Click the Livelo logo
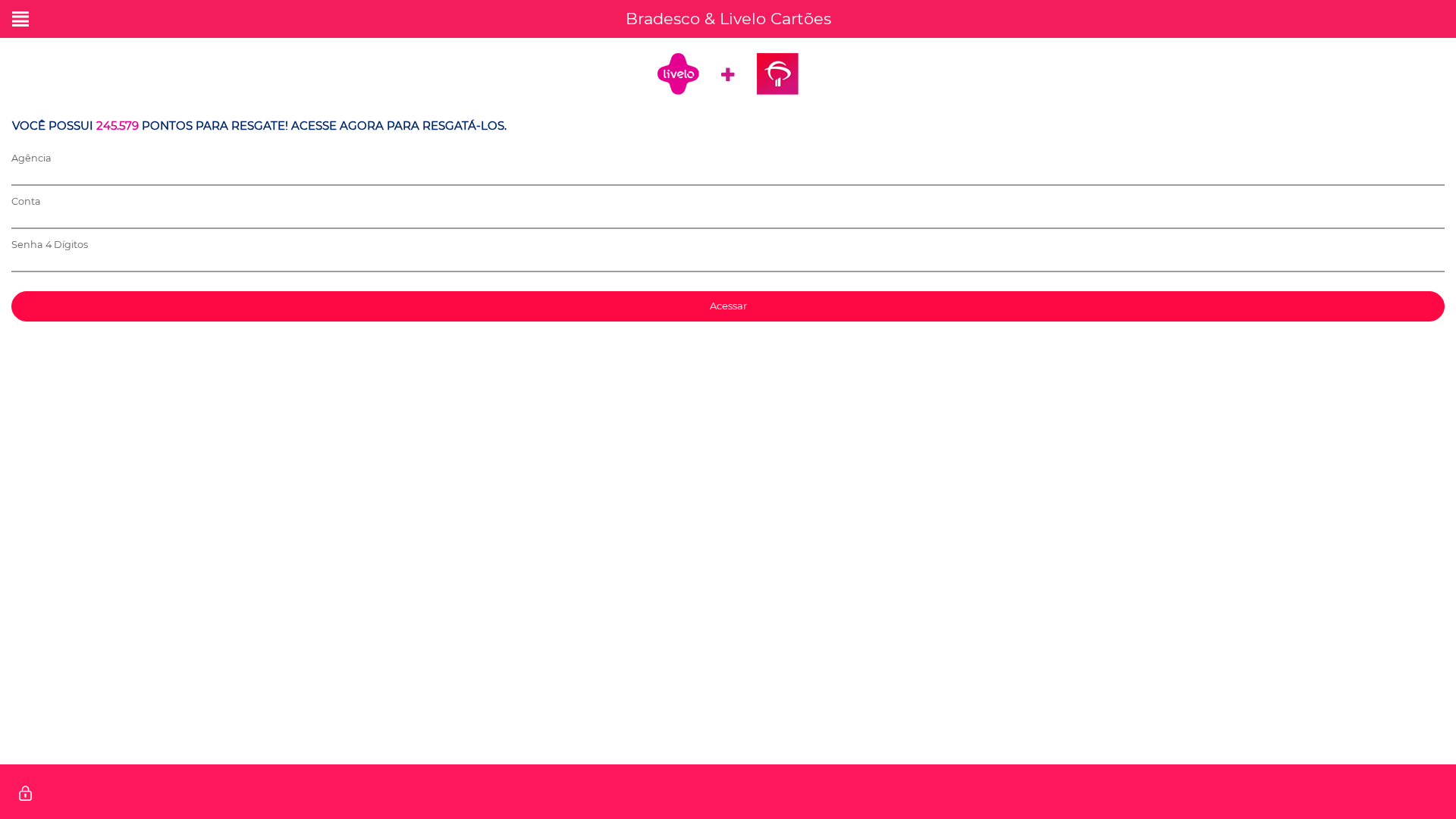 (x=678, y=74)
